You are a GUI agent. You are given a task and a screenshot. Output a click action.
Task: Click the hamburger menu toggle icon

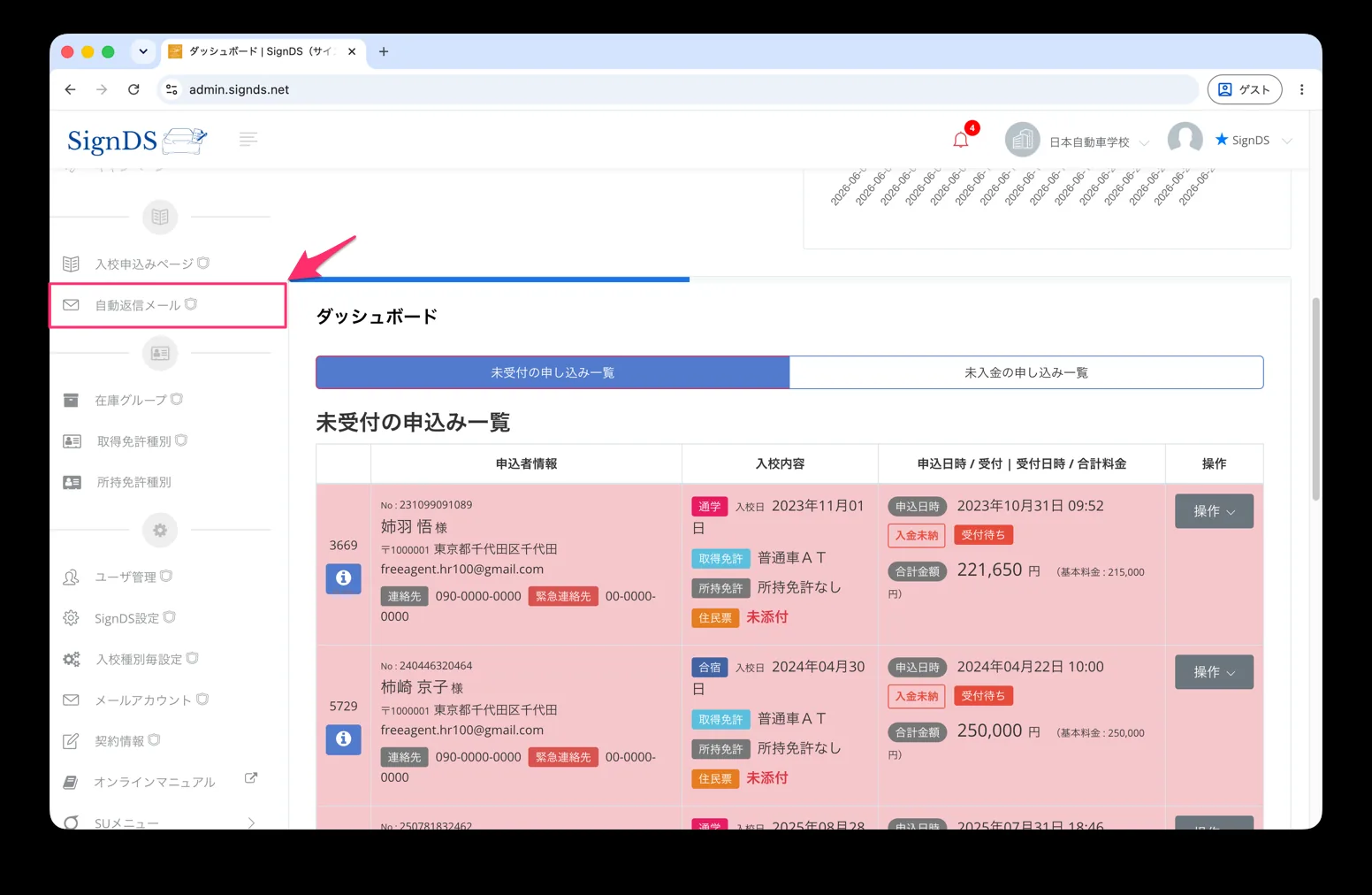(248, 139)
